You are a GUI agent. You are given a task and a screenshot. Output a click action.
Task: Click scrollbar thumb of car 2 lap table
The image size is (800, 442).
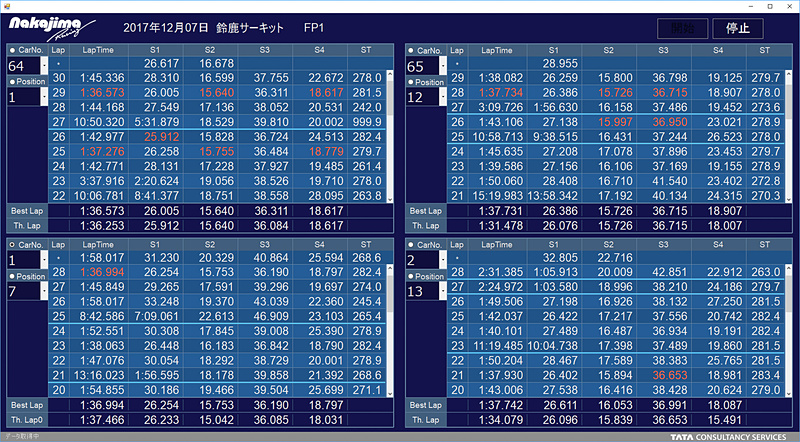tap(789, 292)
